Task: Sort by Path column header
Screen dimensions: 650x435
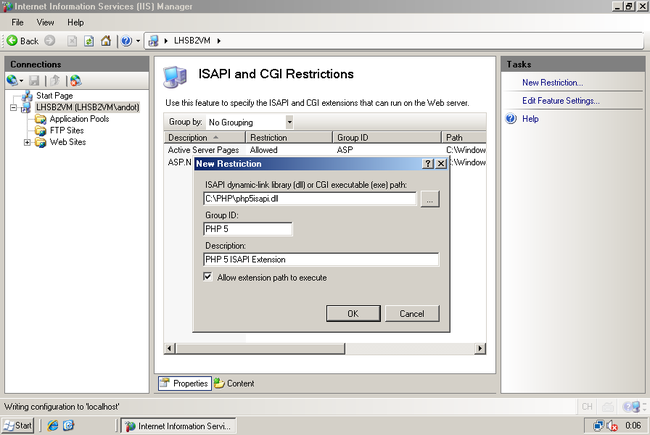Action: [x=463, y=137]
